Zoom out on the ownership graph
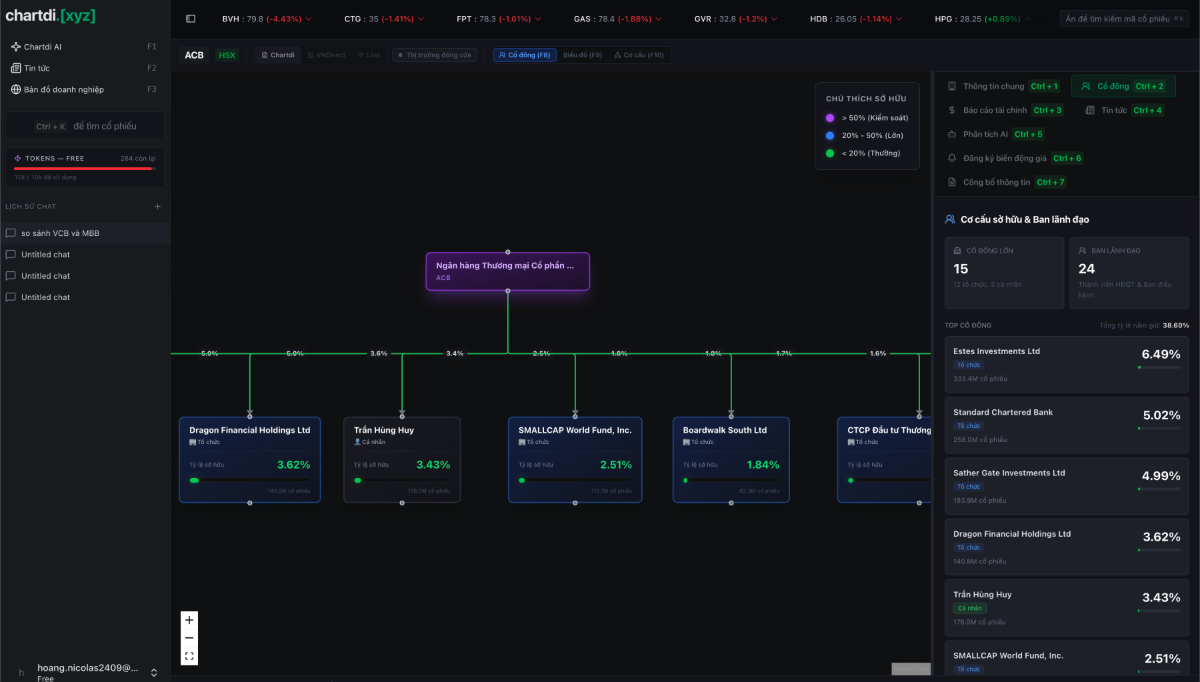The width and height of the screenshot is (1200, 682). (189, 638)
